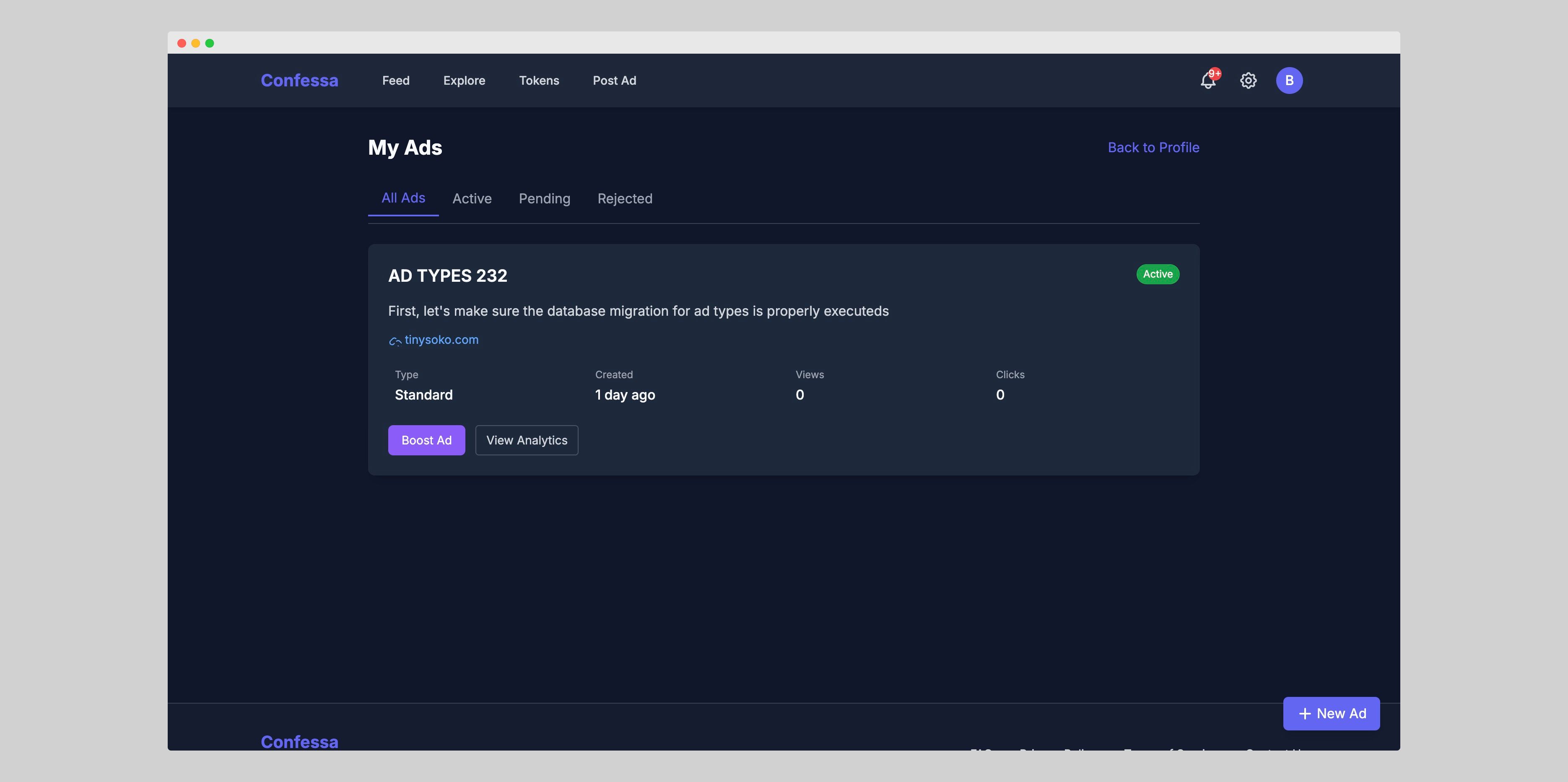Select Post Ad in the navbar
This screenshot has height=782, width=1568.
pyautogui.click(x=614, y=81)
